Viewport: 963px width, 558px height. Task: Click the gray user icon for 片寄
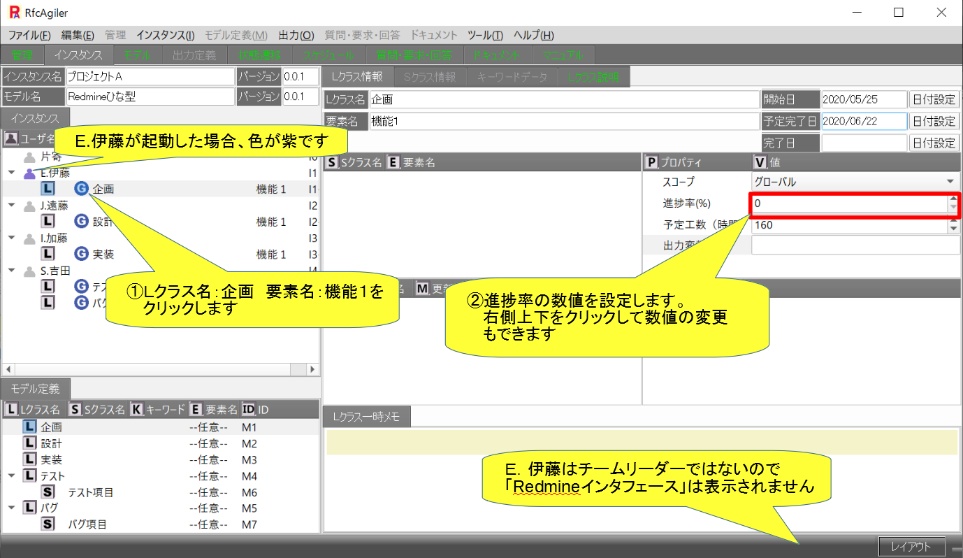click(29, 157)
